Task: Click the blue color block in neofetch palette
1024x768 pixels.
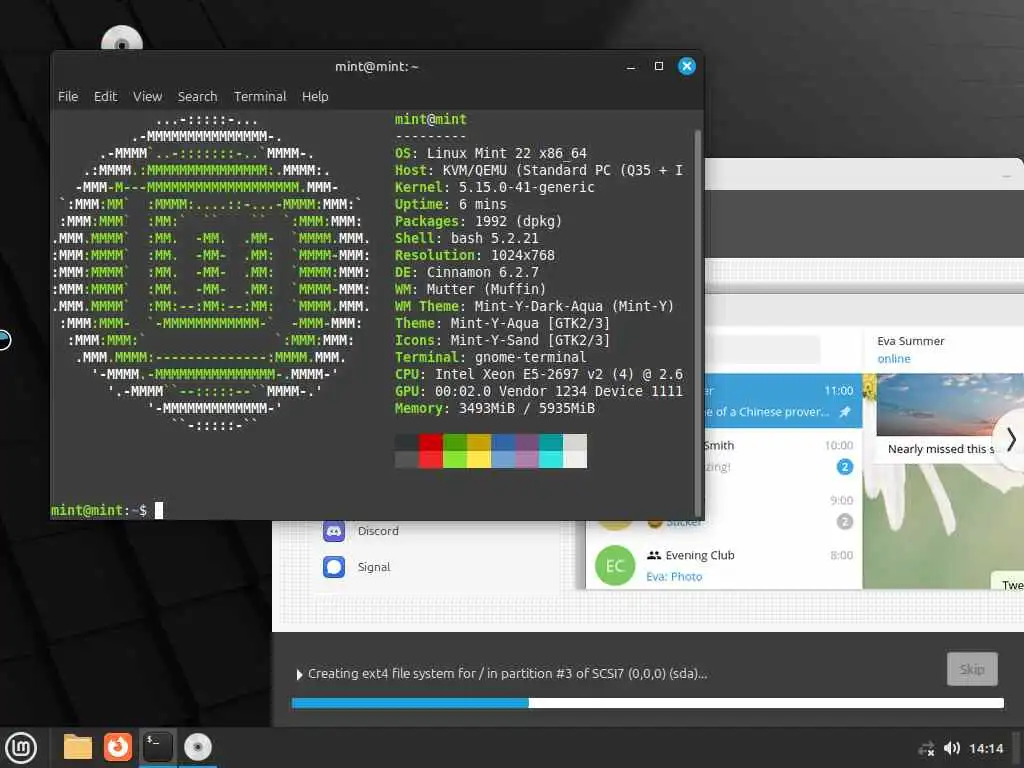Action: (503, 451)
